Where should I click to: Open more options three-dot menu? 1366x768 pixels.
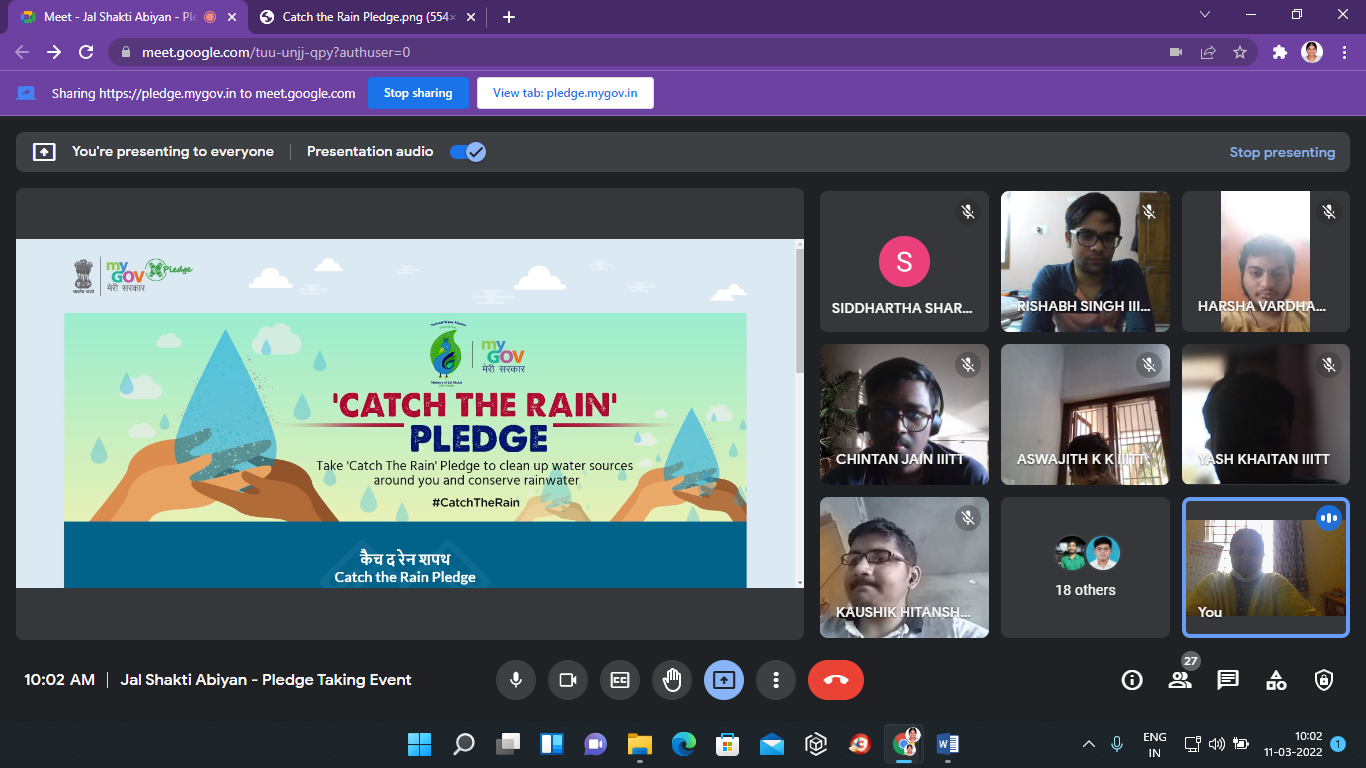(776, 680)
